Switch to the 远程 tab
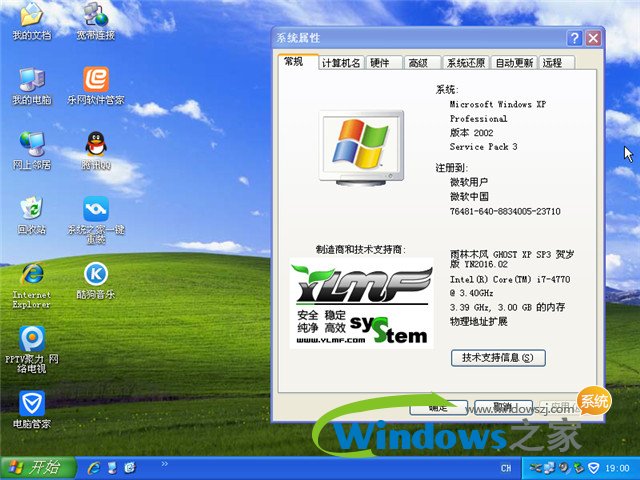 point(557,63)
